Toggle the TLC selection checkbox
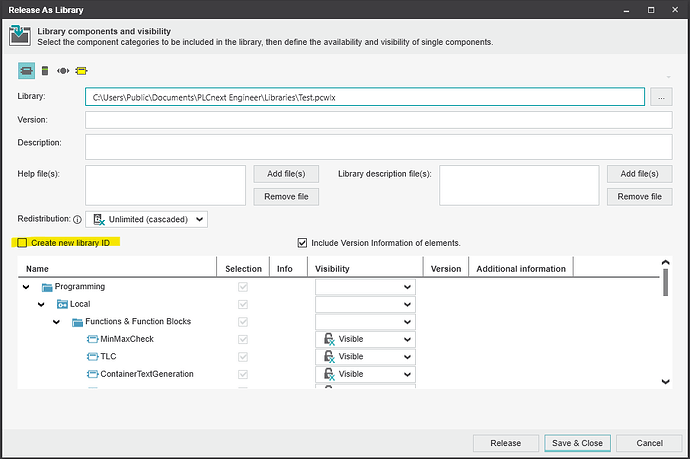690x459 pixels. click(242, 357)
